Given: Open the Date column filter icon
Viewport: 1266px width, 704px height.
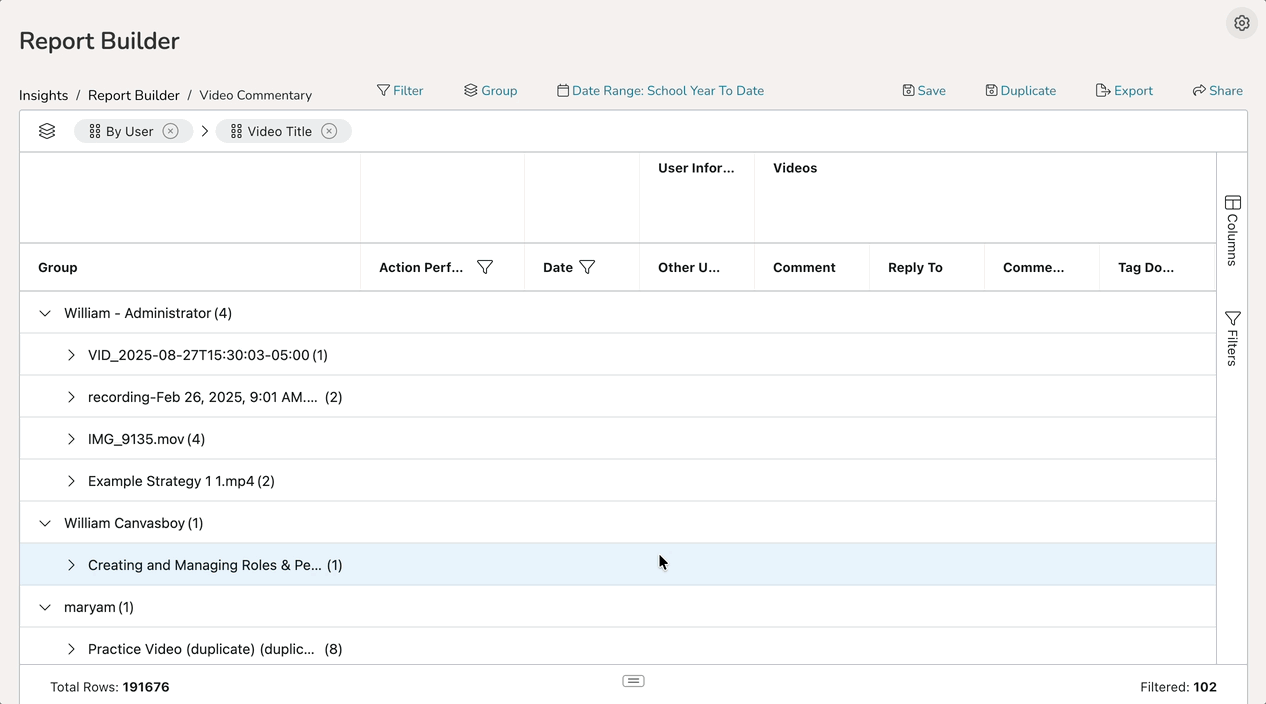Looking at the screenshot, I should (x=587, y=267).
